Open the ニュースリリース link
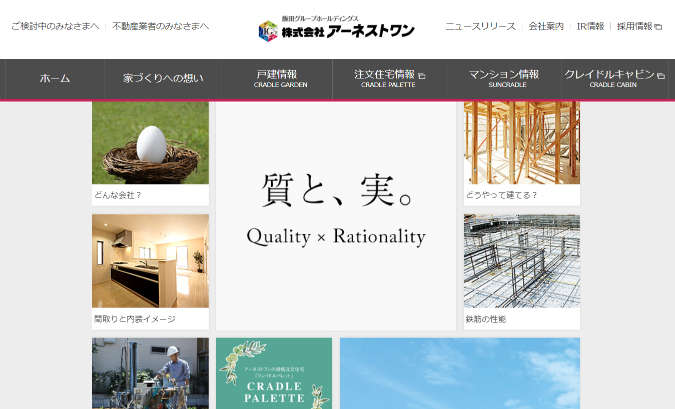This screenshot has width=675, height=409. (x=480, y=26)
